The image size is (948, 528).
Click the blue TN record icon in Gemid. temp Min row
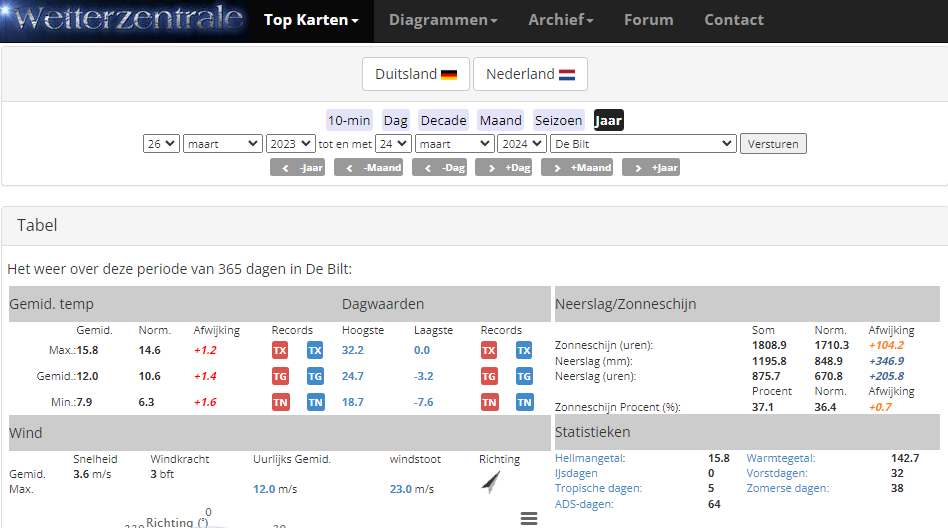pyautogui.click(x=315, y=402)
